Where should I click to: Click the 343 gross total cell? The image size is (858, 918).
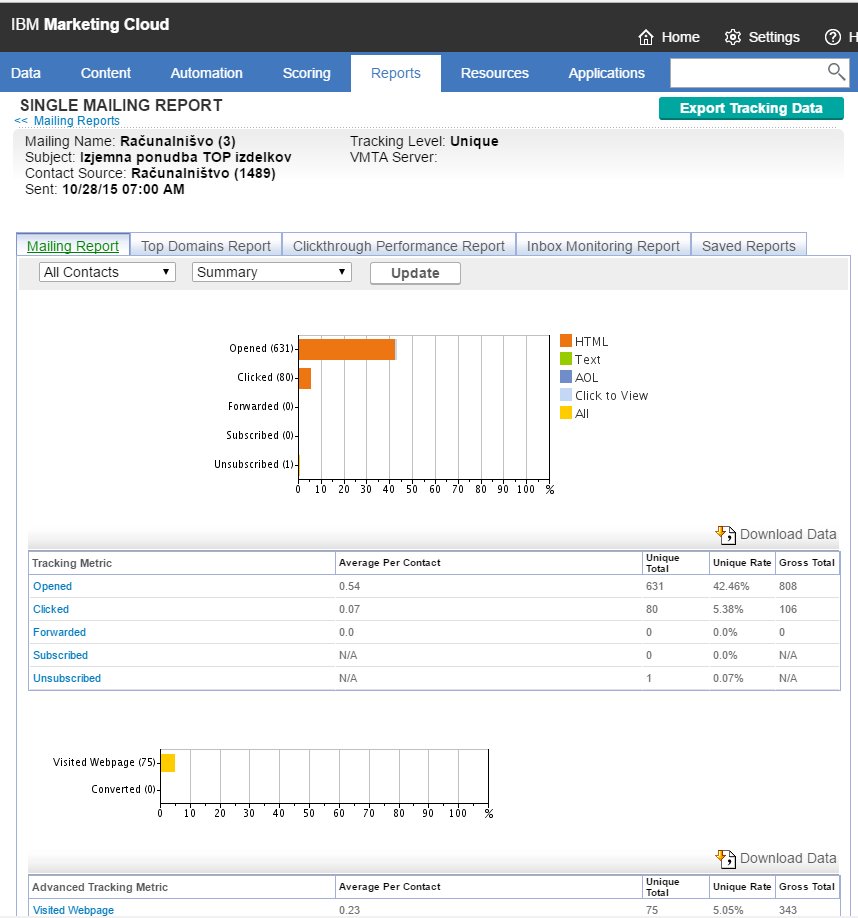coord(788,910)
